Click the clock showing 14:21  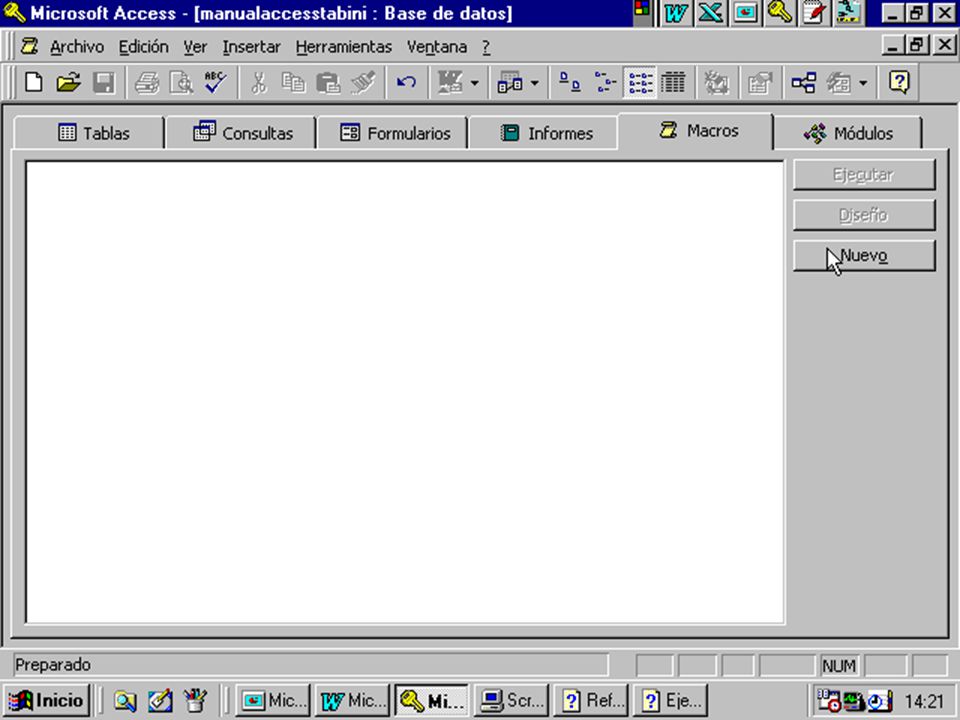click(924, 701)
